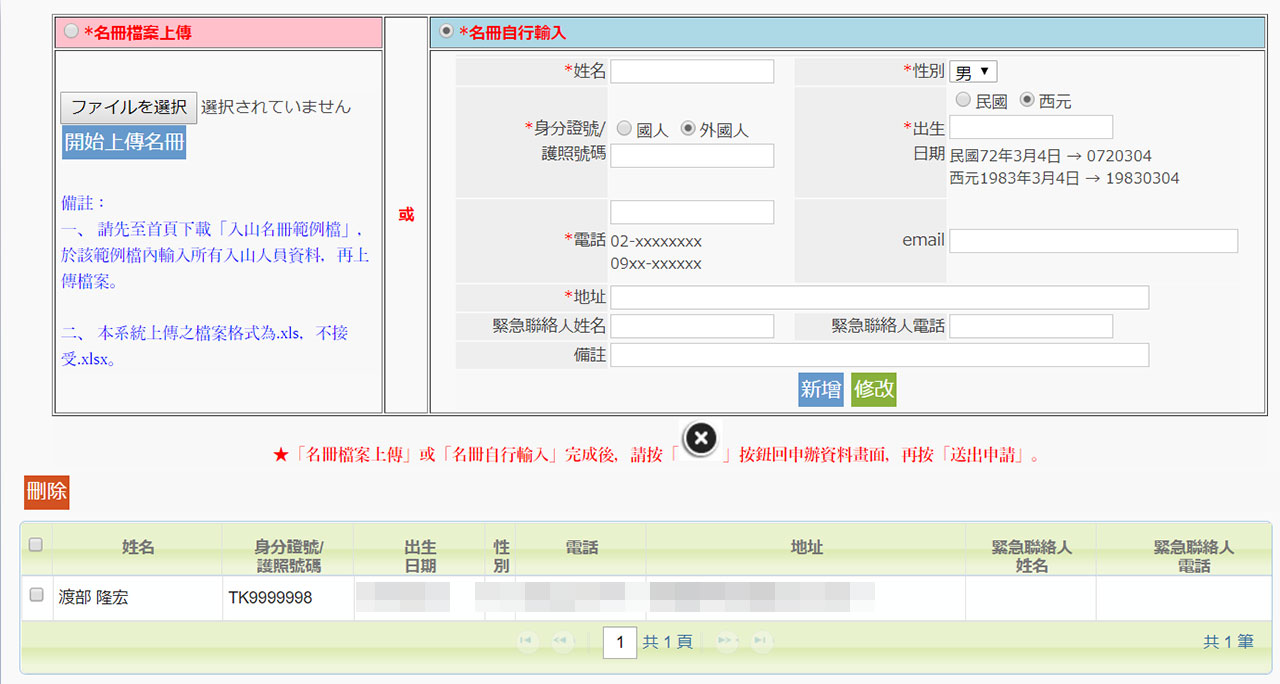
Task: Click the round black X close icon
Action: (701, 438)
